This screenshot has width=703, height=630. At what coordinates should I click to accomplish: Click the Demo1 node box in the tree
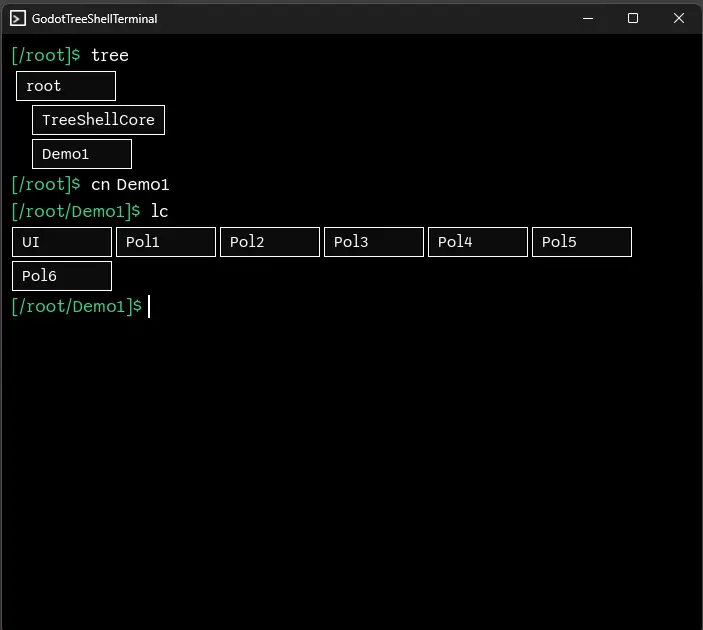(x=82, y=154)
